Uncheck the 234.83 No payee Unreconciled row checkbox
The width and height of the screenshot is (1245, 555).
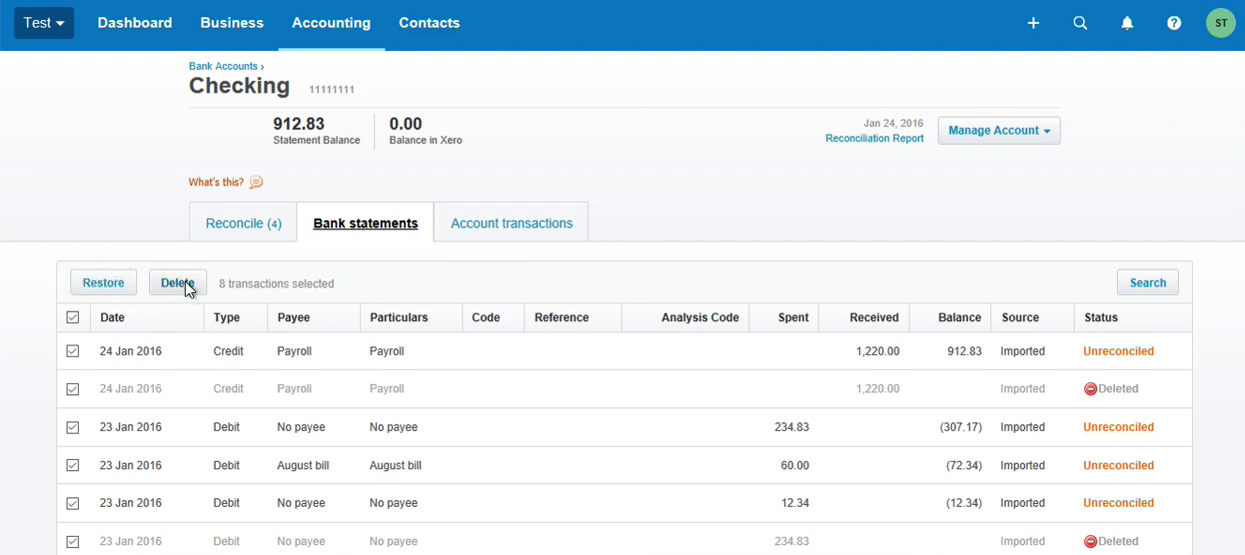(x=73, y=427)
